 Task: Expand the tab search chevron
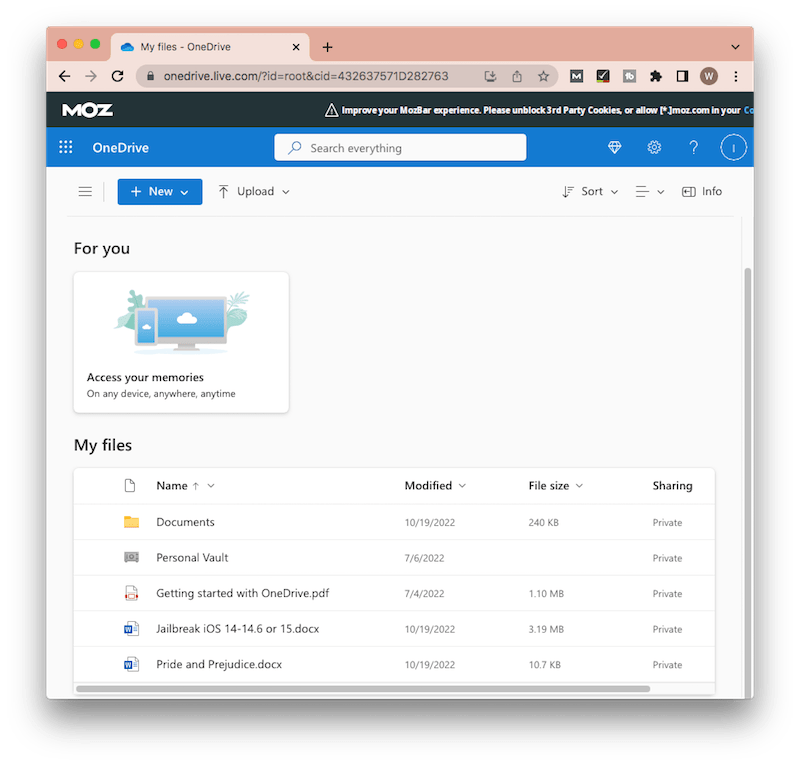pyautogui.click(x=735, y=47)
